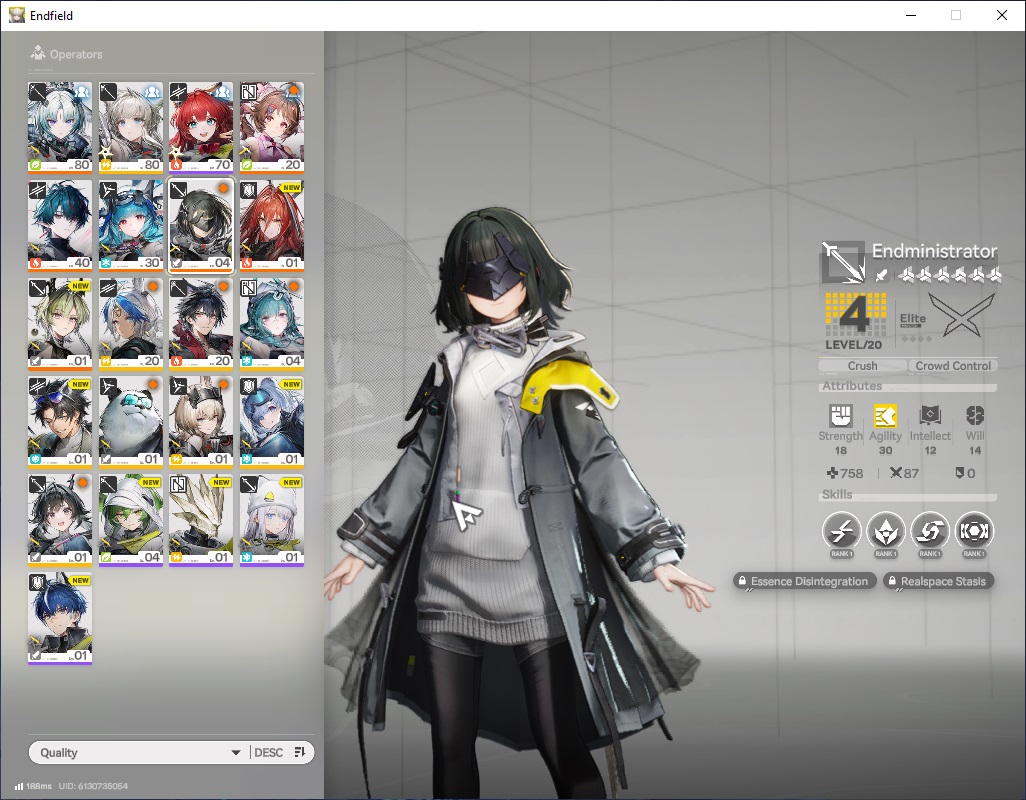Select the blue-and-white-haired operator with glasses card

tap(130, 323)
